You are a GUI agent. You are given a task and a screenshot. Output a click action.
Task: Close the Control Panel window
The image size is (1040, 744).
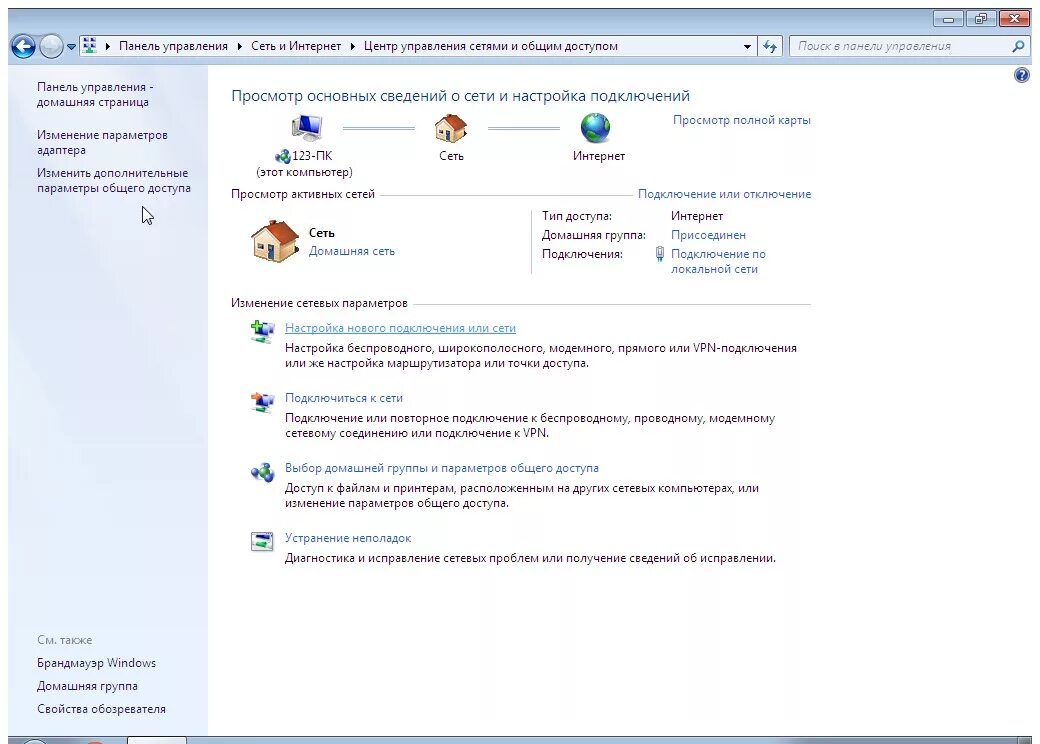(1014, 19)
